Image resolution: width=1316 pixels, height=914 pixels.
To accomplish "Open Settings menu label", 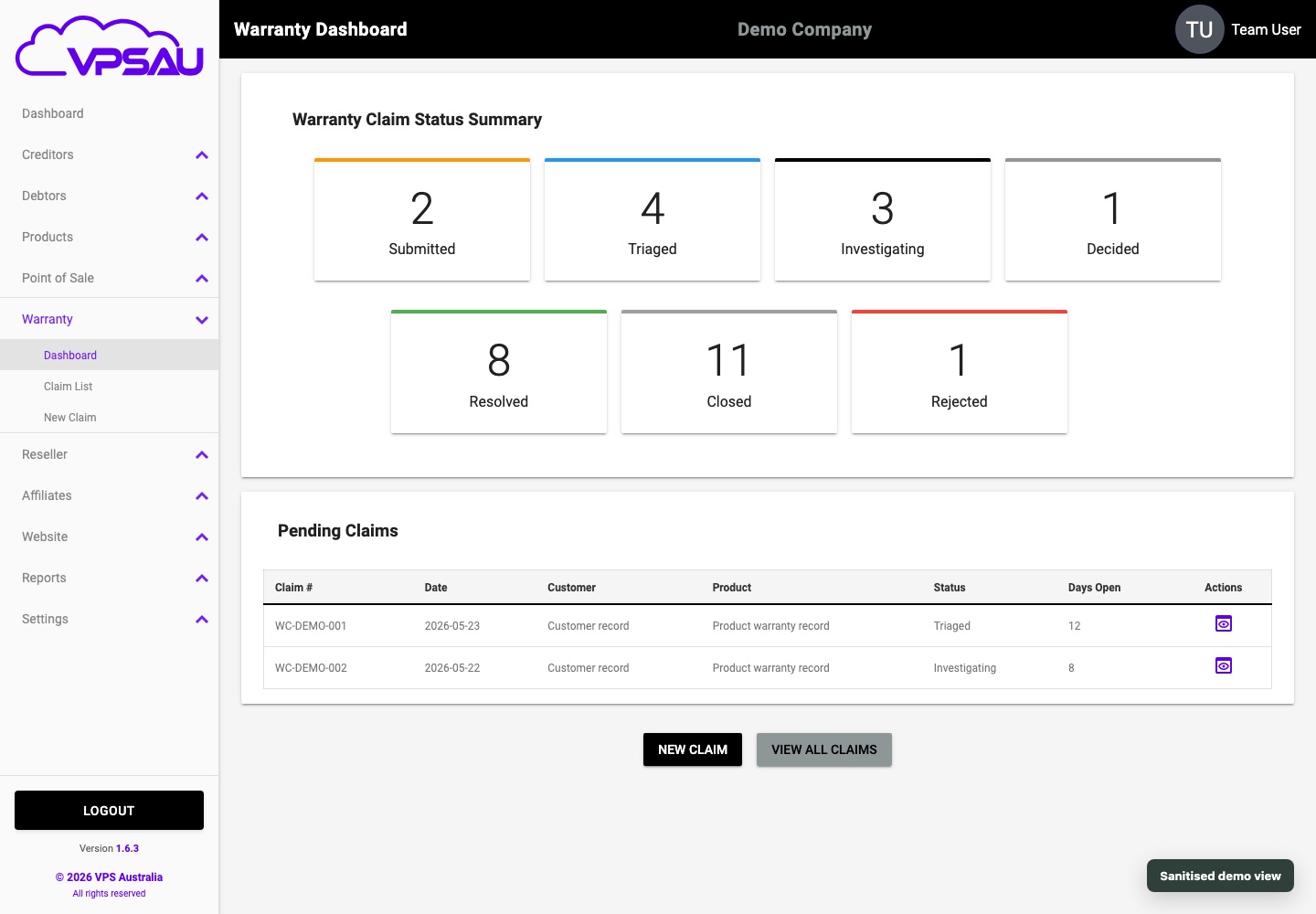I will point(45,619).
